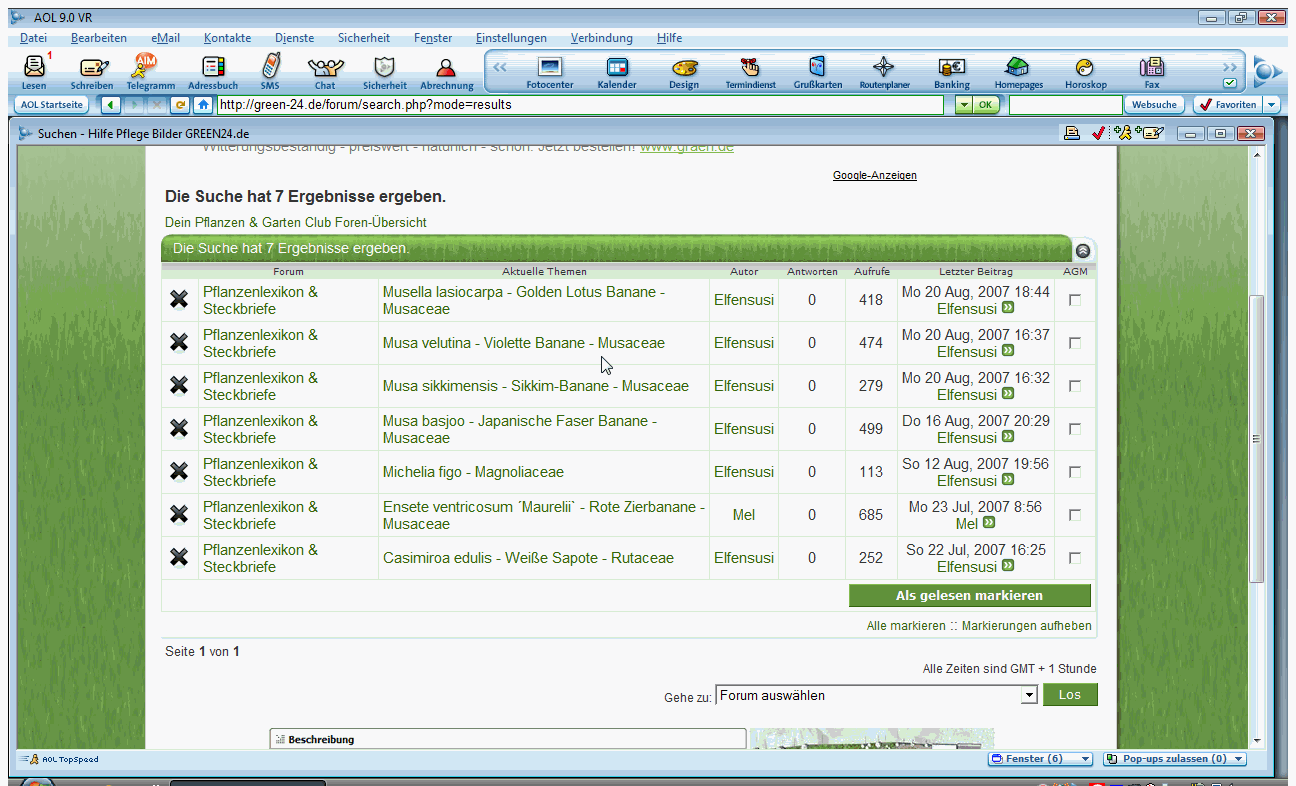Tick the checkbox for Musella lasiocarpa row
Image resolution: width=1296 pixels, height=786 pixels.
1075,300
